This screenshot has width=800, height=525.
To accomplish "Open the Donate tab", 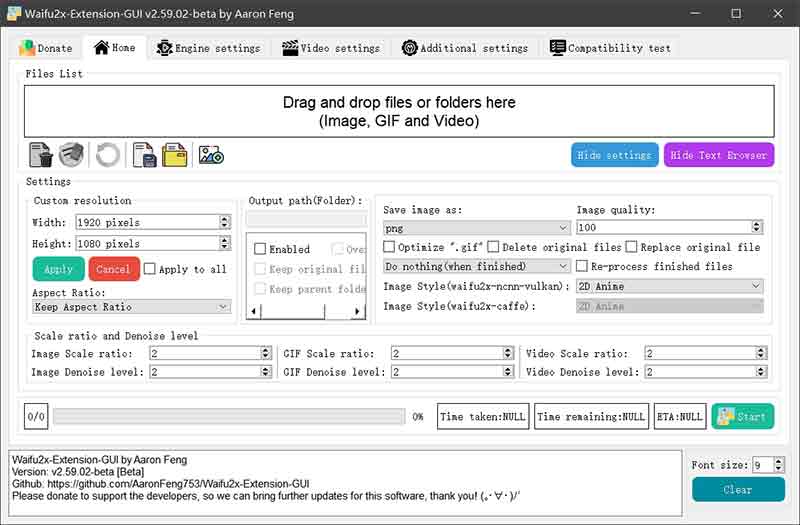I will (x=45, y=48).
